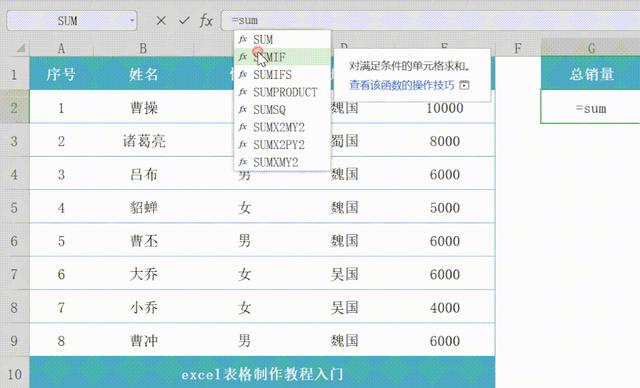Select row 8 header

point(14,307)
